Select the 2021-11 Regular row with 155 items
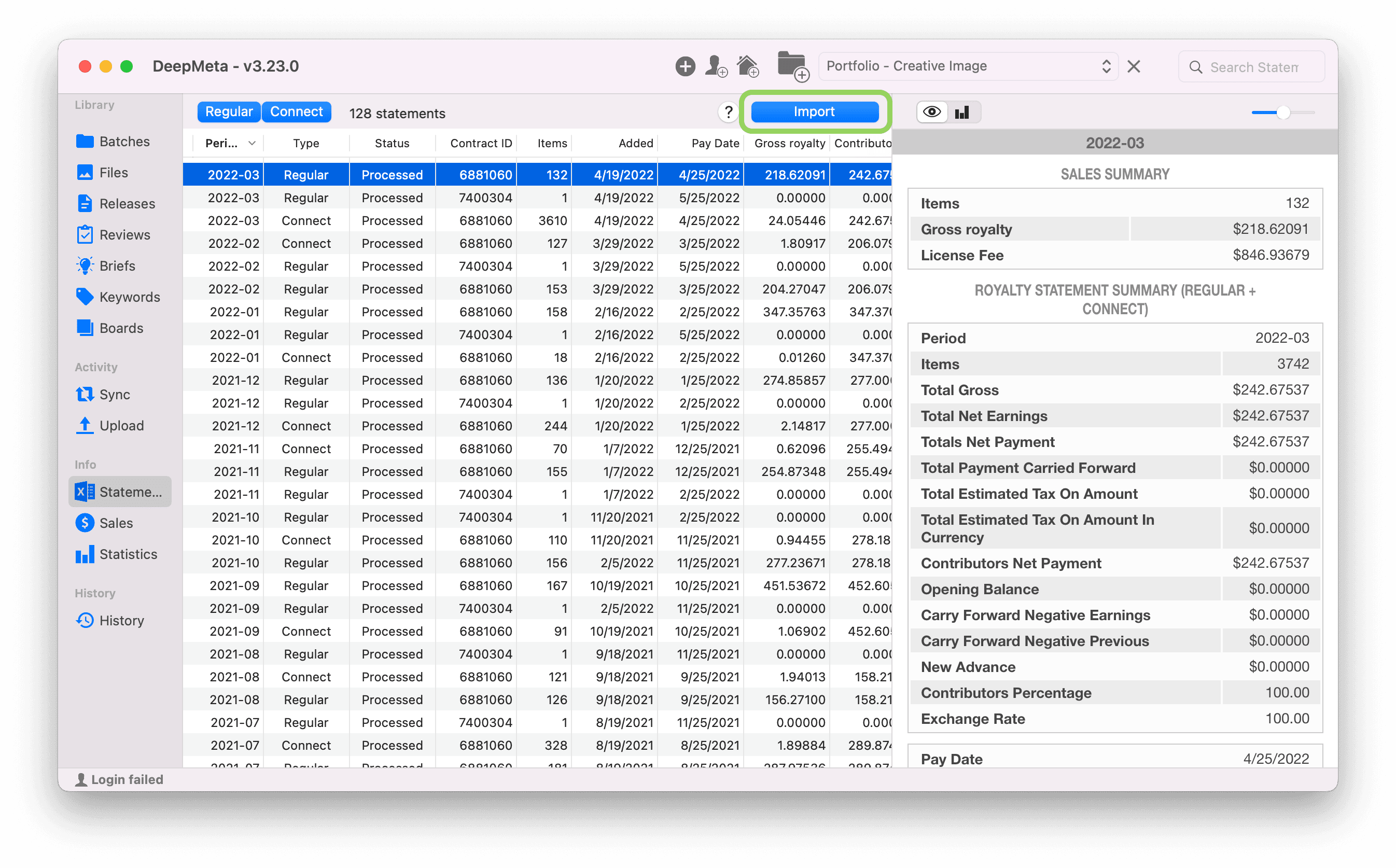The height and width of the screenshot is (868, 1396). (537, 471)
